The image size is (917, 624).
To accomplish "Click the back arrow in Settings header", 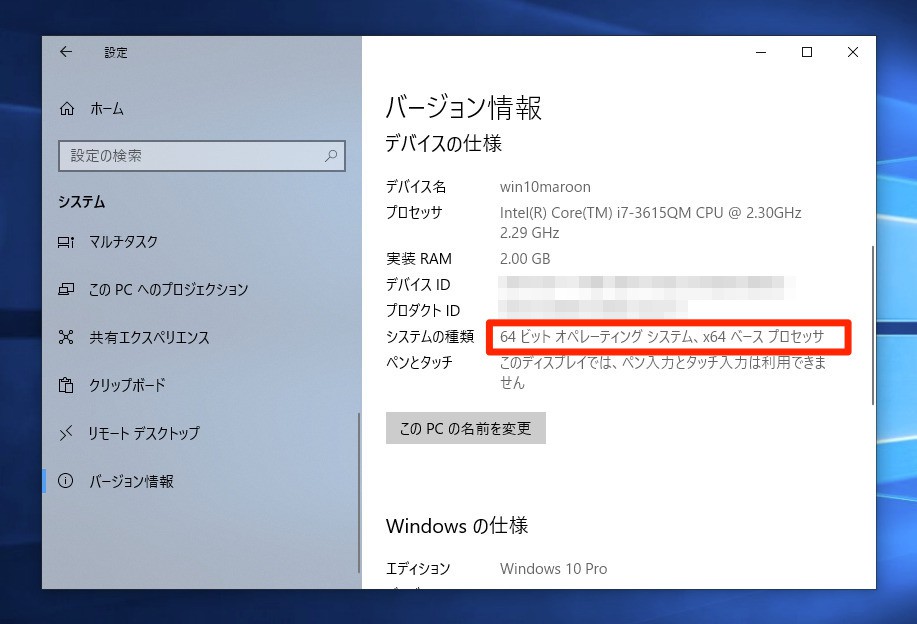I will pyautogui.click(x=66, y=52).
